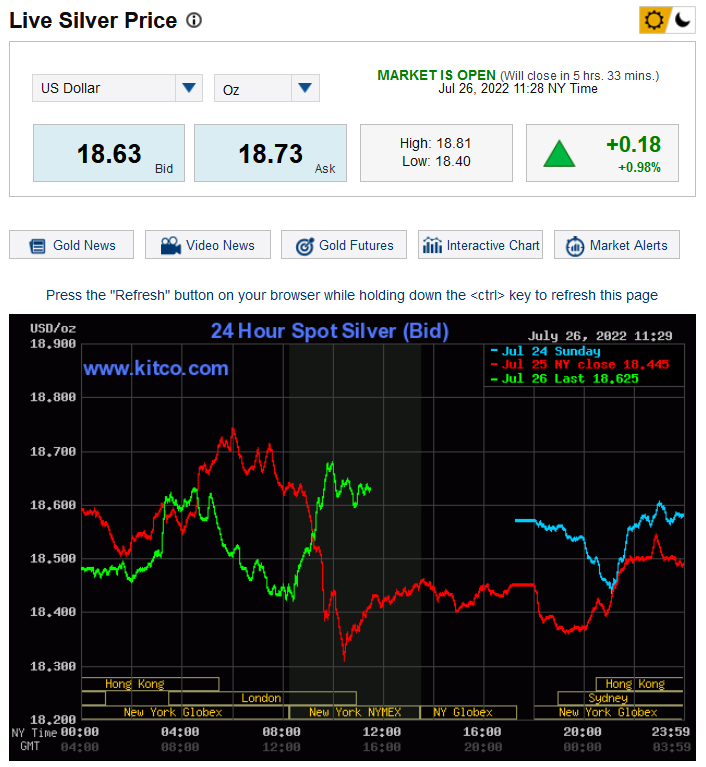Open Gold Futures
This screenshot has height=767, width=706.
pyautogui.click(x=343, y=245)
